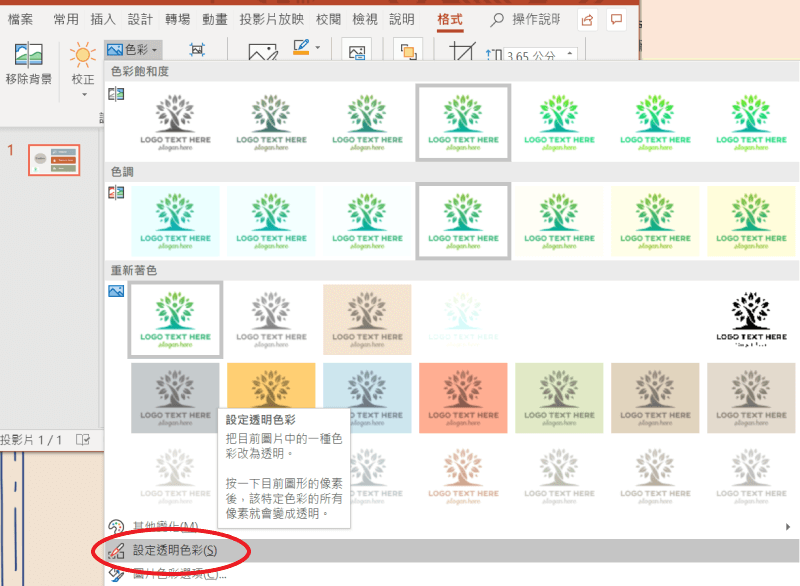The width and height of the screenshot is (800, 586).
Task: Open the 投影片放映 slideshow tab
Action: pos(271,19)
